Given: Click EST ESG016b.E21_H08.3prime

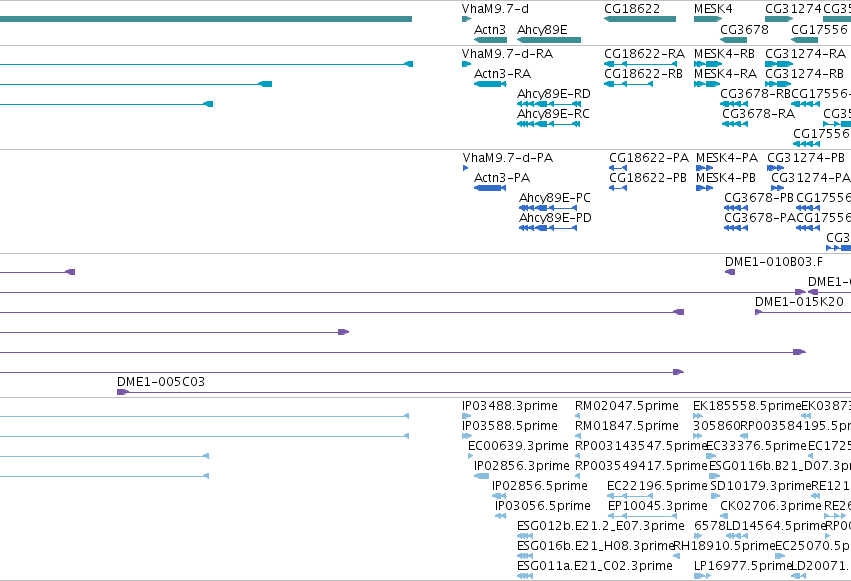Looking at the screenshot, I should pyautogui.click(x=525, y=556).
